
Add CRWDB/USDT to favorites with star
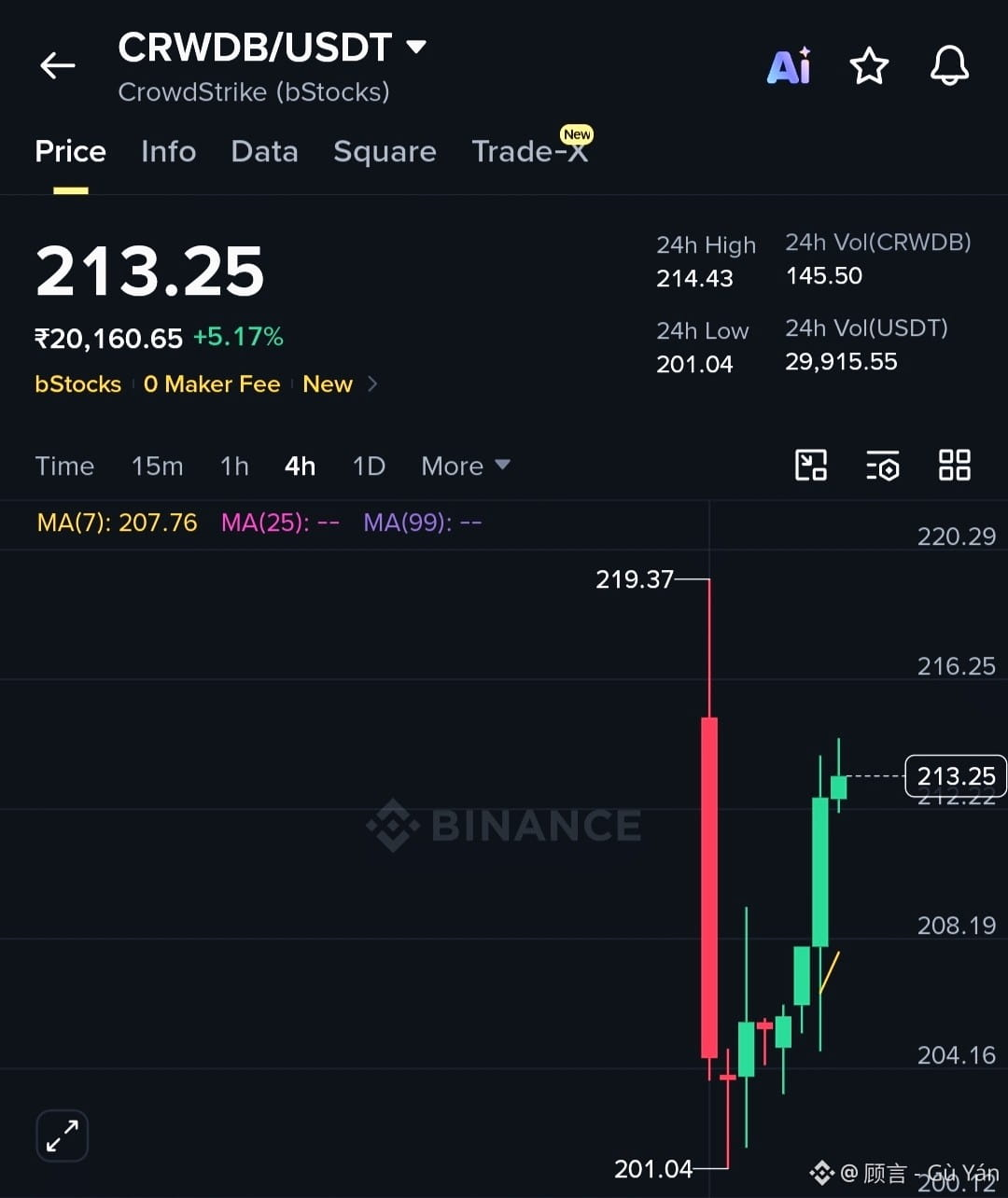click(869, 66)
